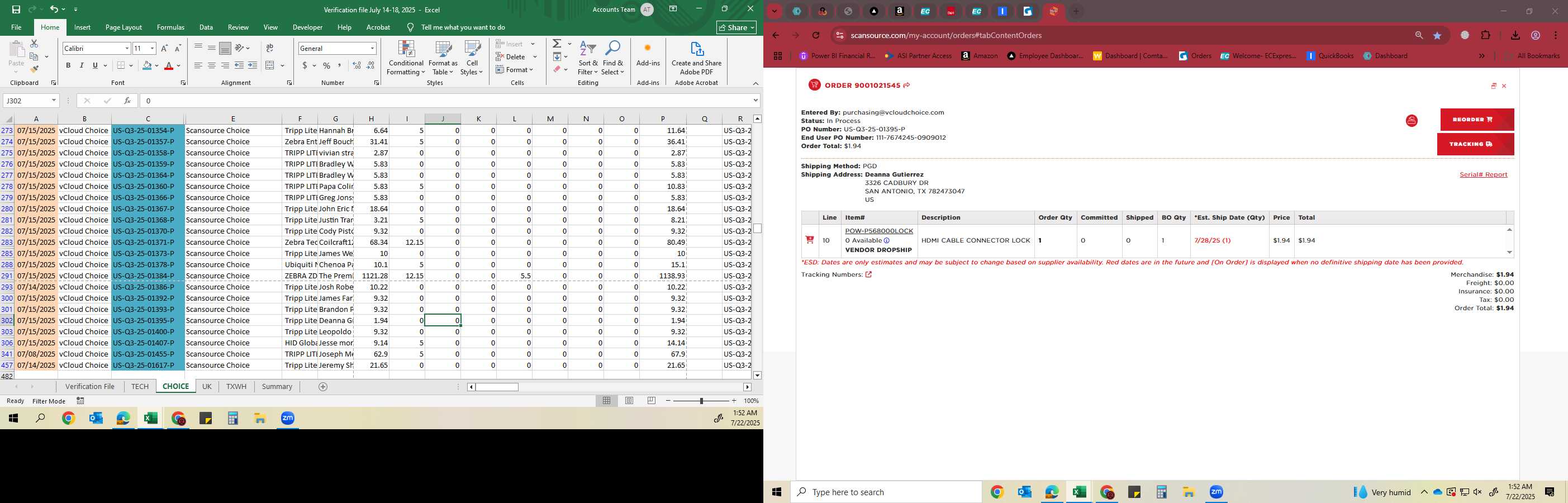Screen dimensions: 1568x503
Task: Click Increase Decimal icon
Action: click(357, 65)
